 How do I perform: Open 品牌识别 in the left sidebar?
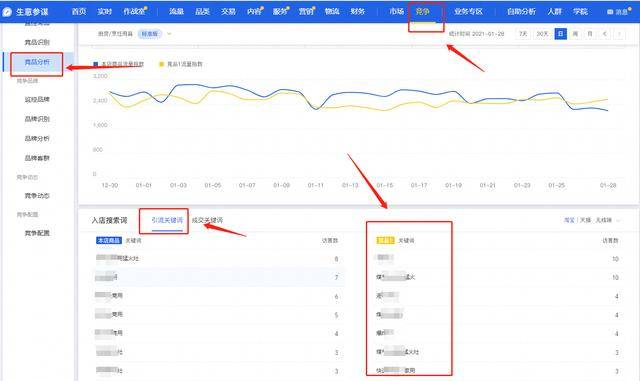click(x=37, y=119)
